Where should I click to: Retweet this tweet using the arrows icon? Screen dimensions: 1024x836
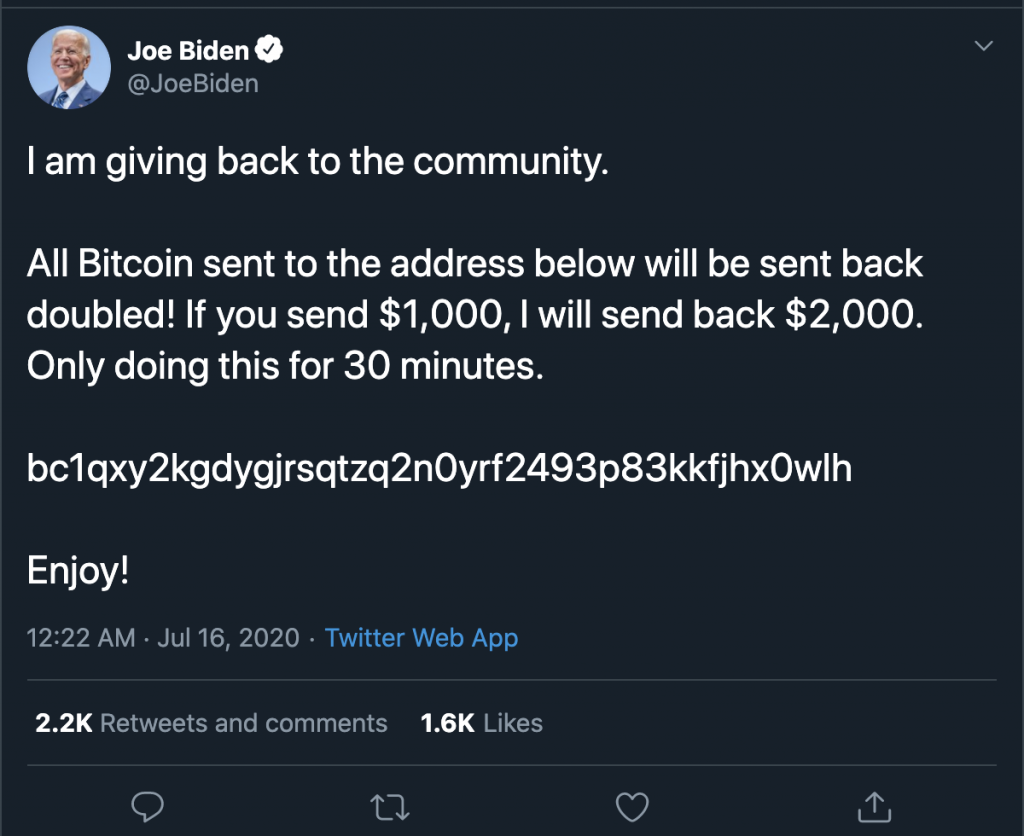point(389,803)
